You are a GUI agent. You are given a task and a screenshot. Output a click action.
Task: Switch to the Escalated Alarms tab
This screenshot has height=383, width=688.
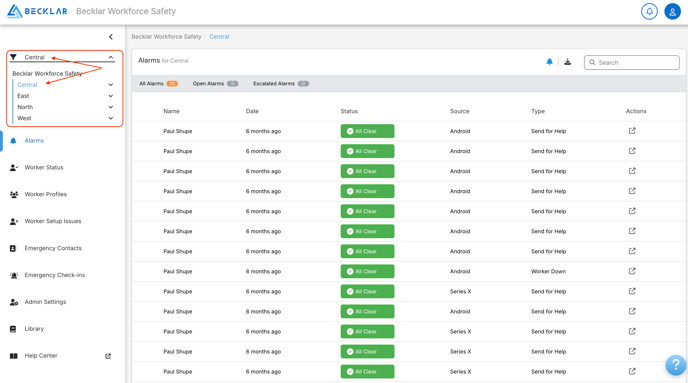[281, 83]
